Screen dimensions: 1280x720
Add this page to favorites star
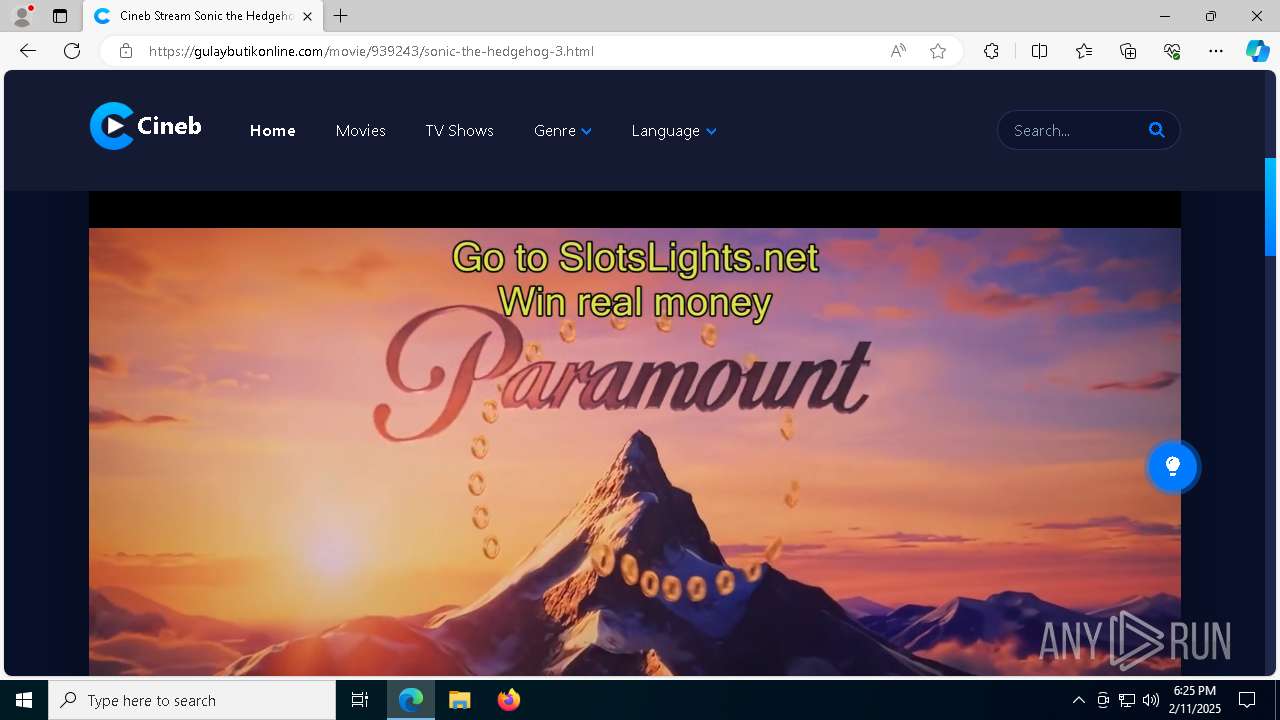coord(938,51)
